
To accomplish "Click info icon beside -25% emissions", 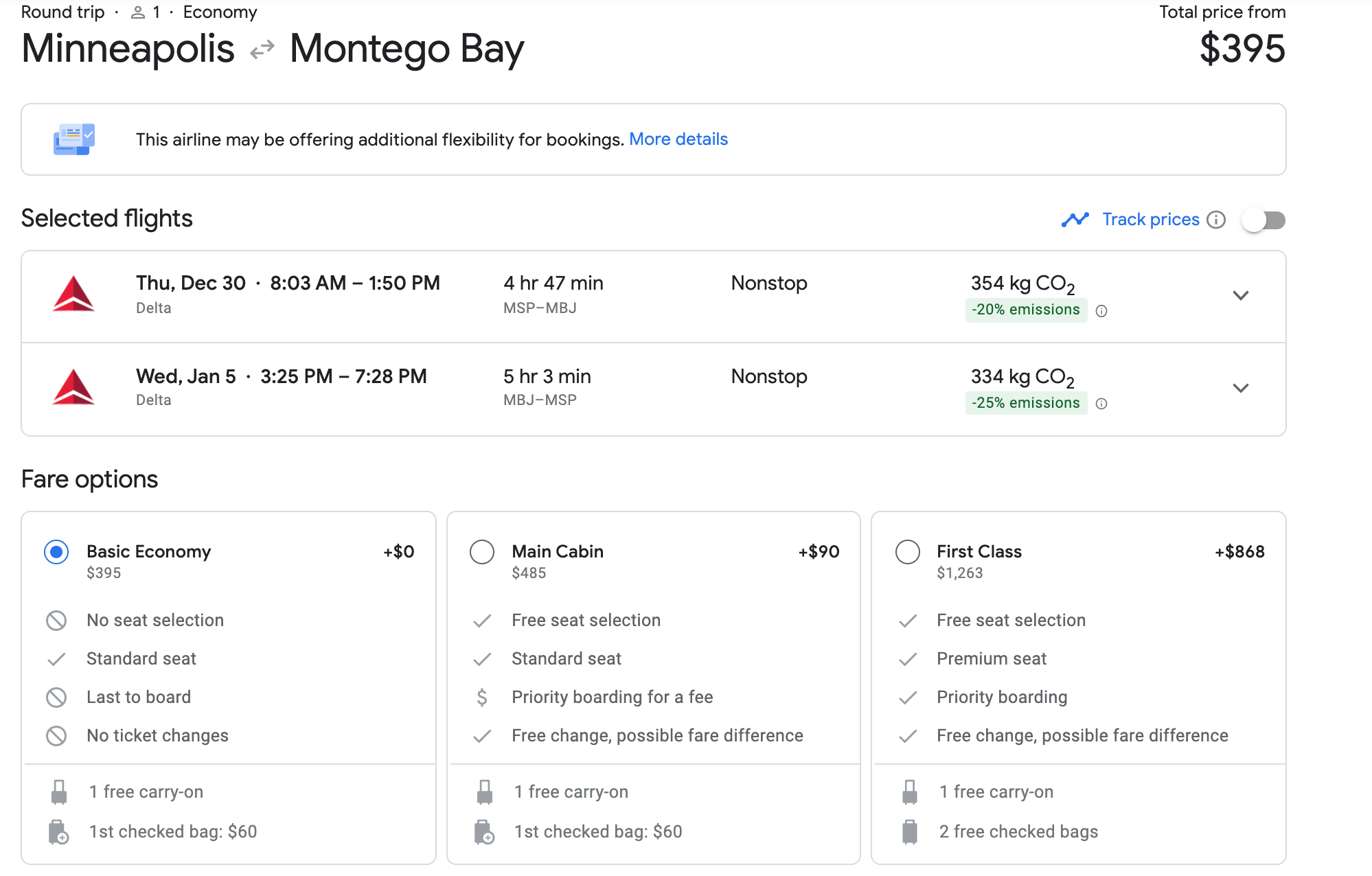I will coord(1101,404).
